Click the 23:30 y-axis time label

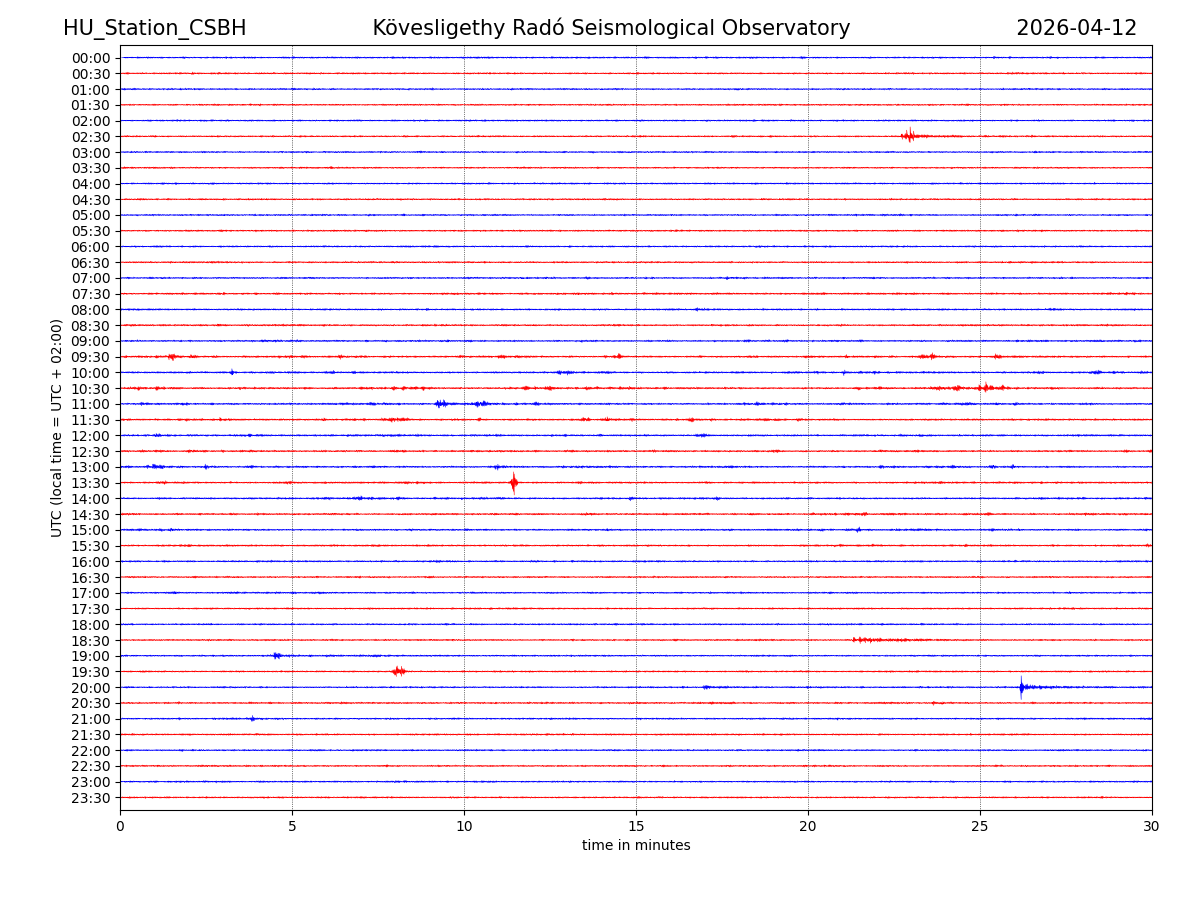point(91,798)
